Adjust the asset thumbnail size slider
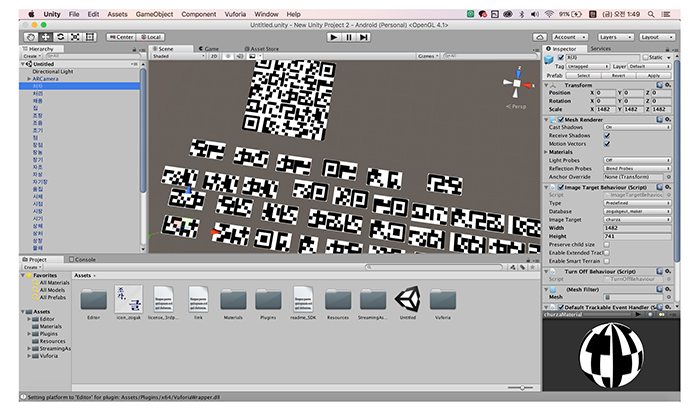Image resolution: width=700 pixels, height=409 pixels. tap(520, 388)
